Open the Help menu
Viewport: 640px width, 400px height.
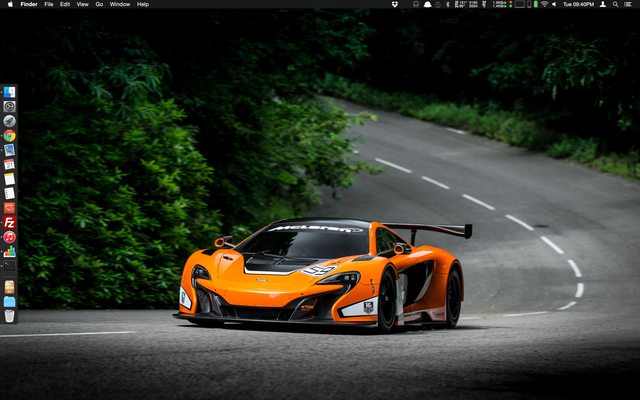pos(143,4)
